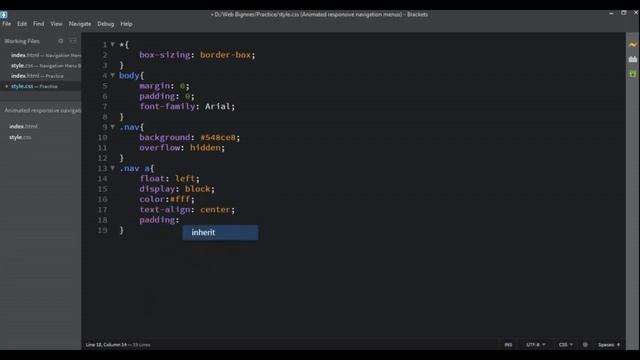Open index.html — Navigation Menu working file
Viewport: 640px width, 360px height.
pos(46,55)
